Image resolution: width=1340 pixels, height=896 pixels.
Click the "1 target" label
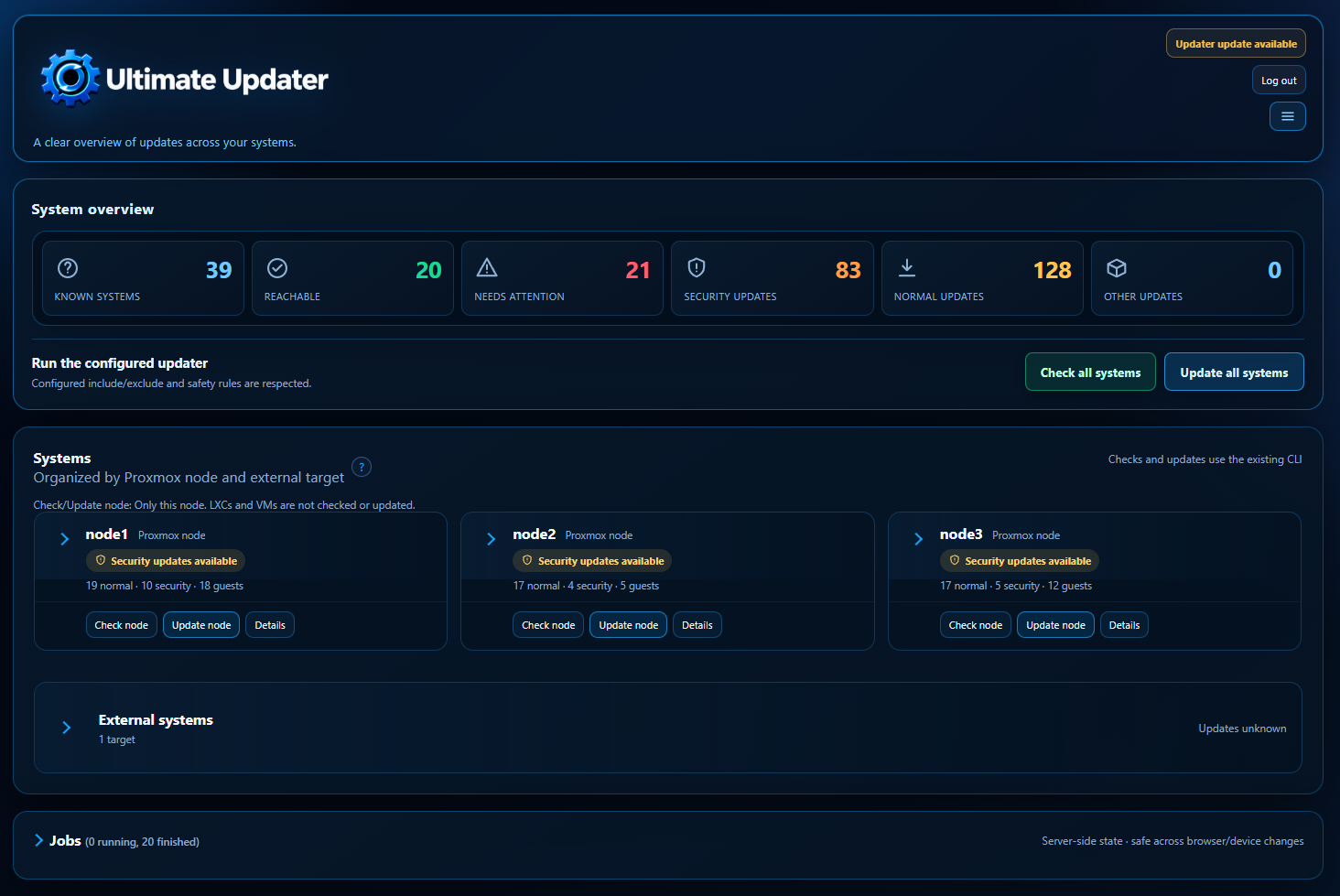[x=117, y=739]
